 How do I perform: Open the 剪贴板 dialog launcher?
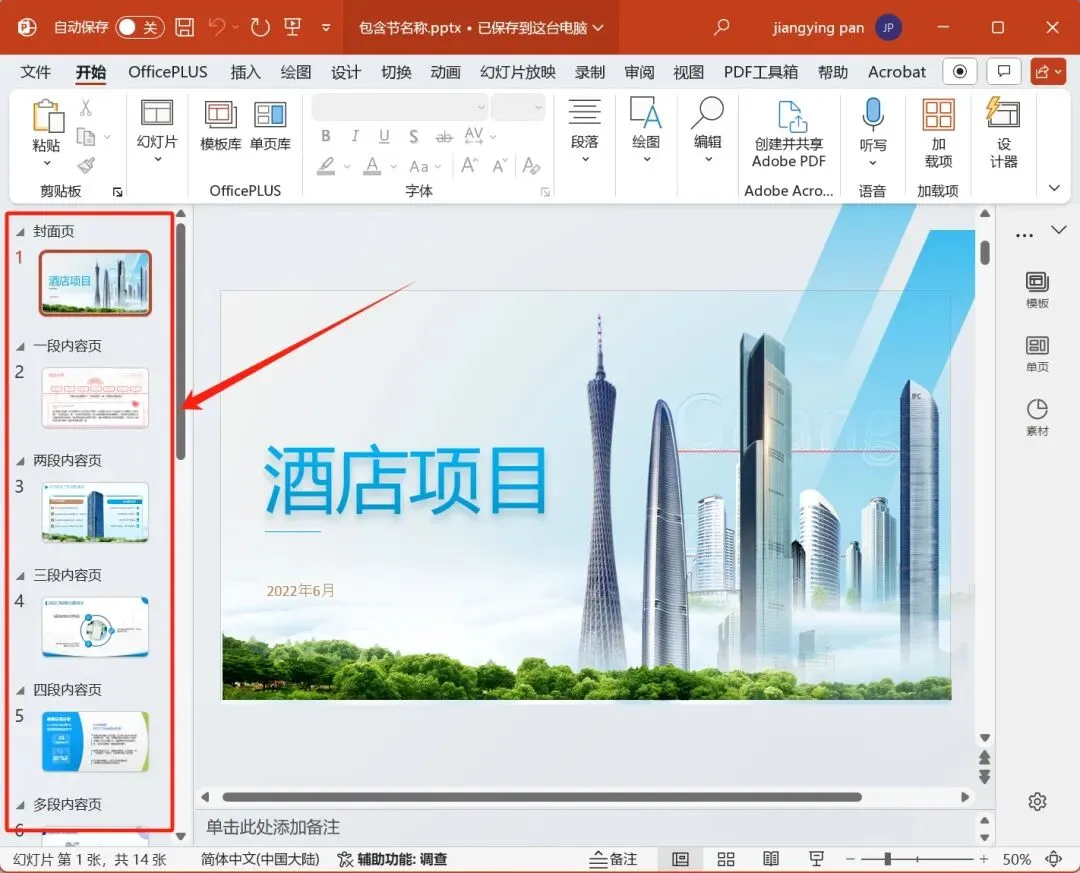[118, 192]
